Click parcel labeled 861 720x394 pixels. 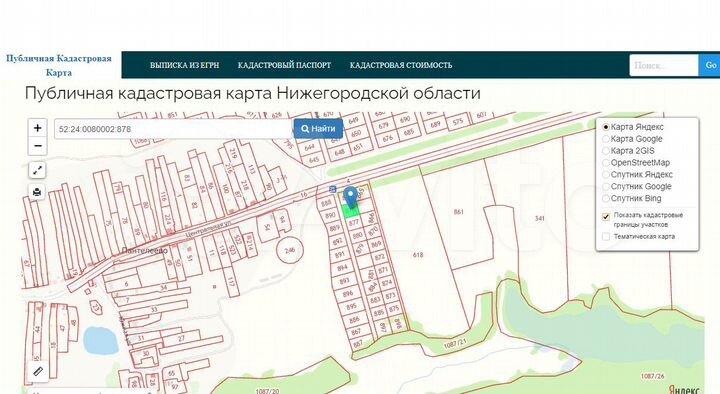click(x=458, y=212)
